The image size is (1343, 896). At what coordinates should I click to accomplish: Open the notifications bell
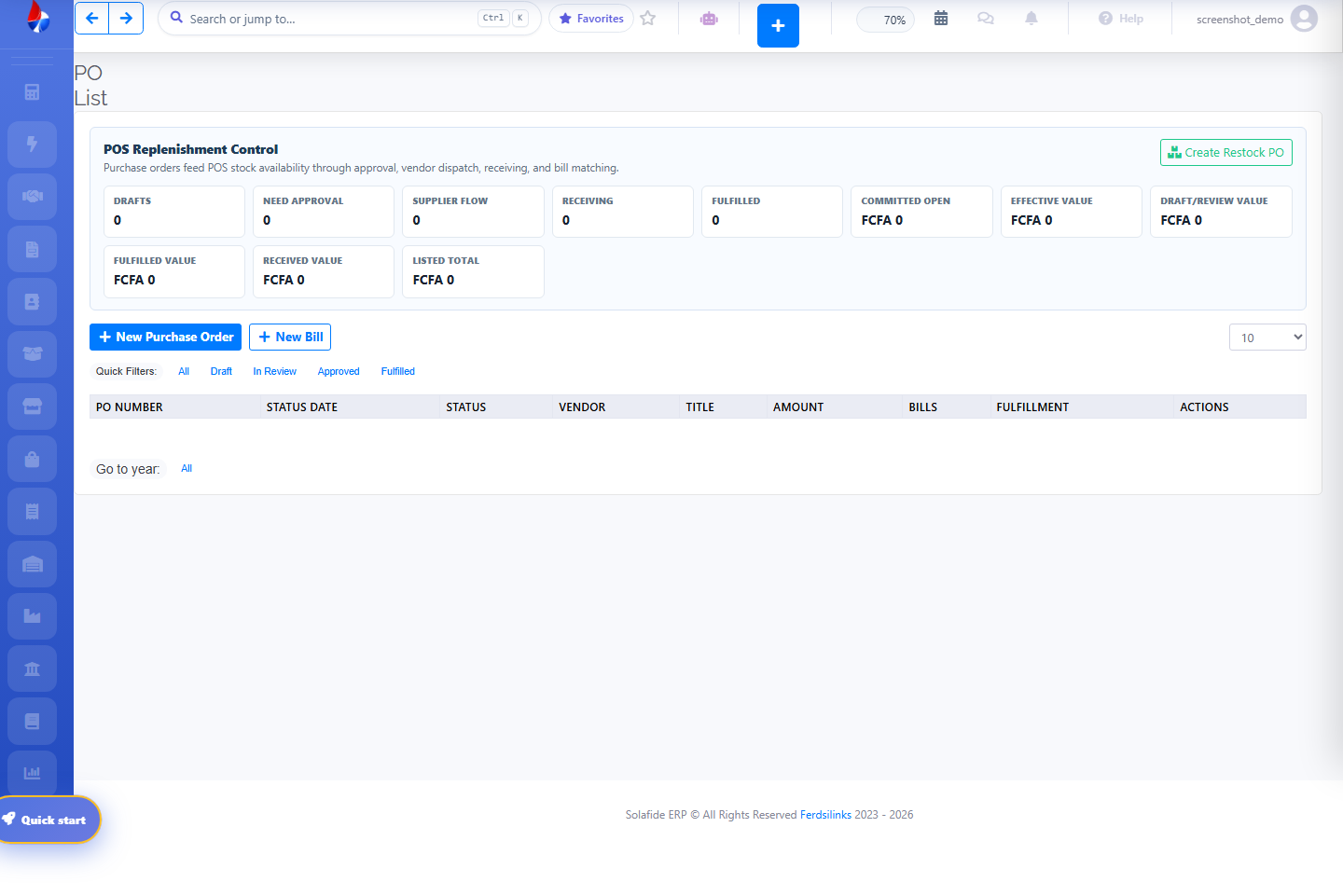(x=1031, y=19)
